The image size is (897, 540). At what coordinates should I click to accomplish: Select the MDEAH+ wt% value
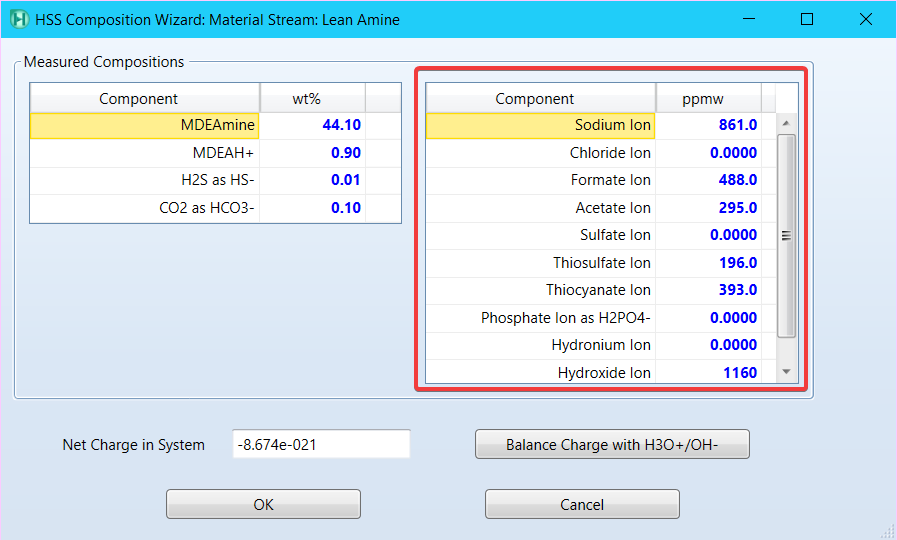[312, 153]
